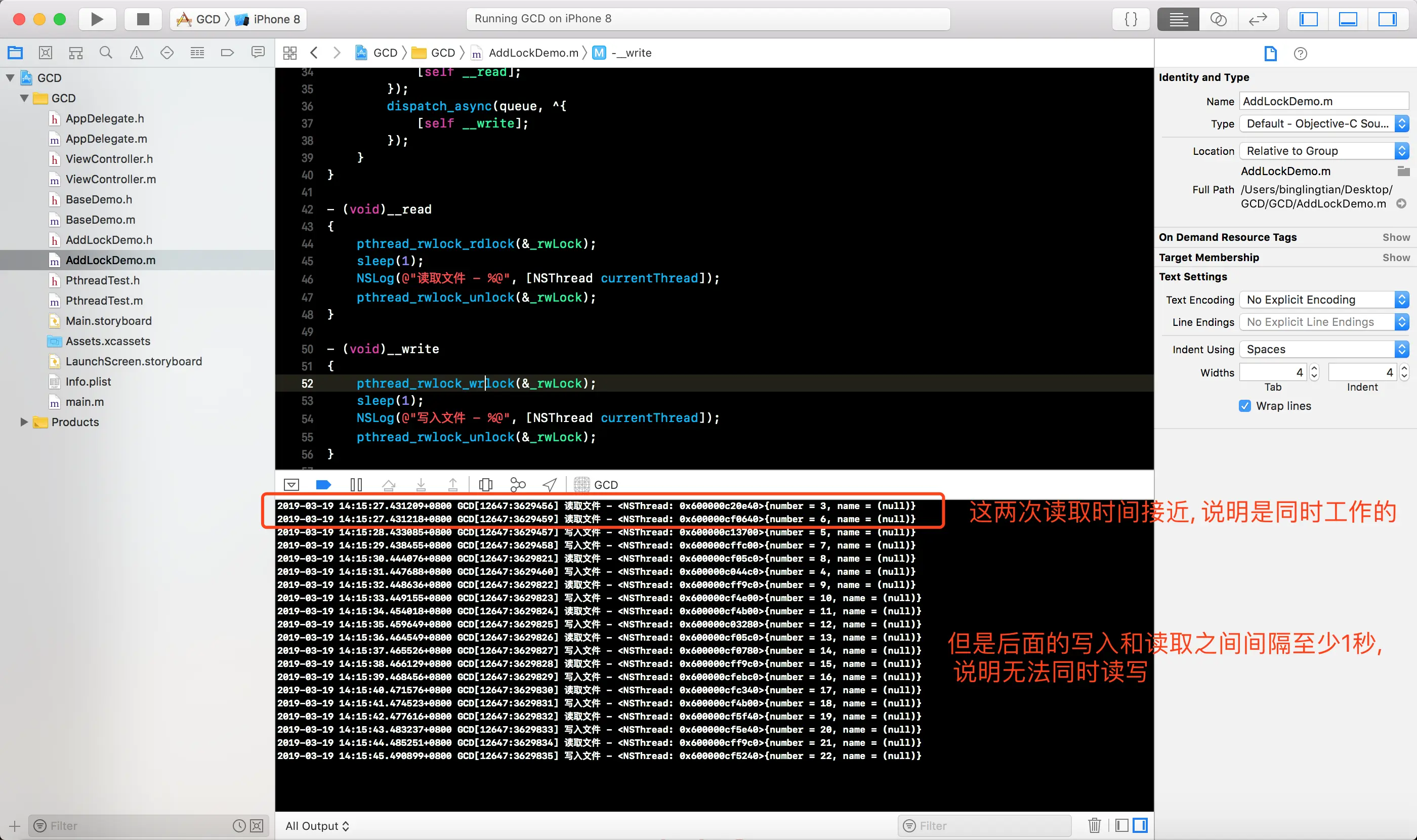The image size is (1417, 840).
Task: Open the All Output filter popup
Action: tap(317, 826)
